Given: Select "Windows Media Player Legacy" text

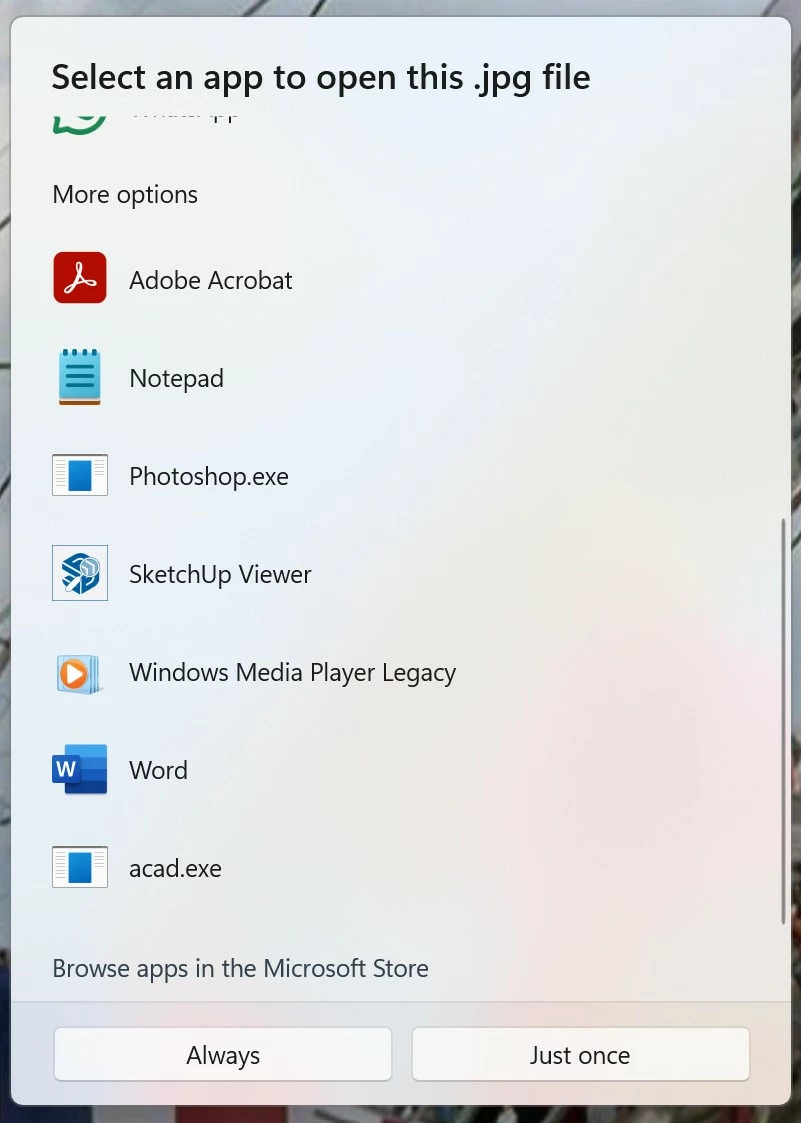Looking at the screenshot, I should [x=292, y=673].
